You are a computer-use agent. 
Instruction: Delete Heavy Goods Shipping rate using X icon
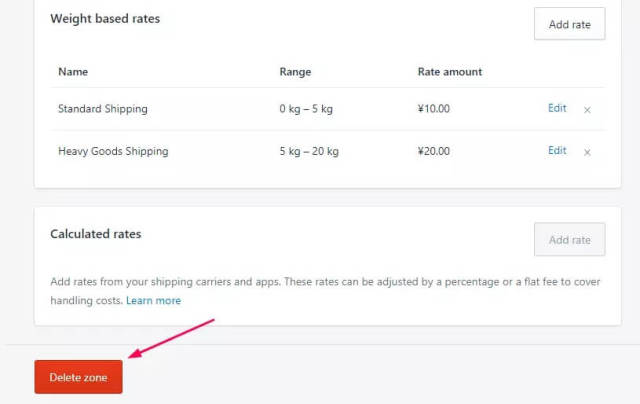point(587,153)
